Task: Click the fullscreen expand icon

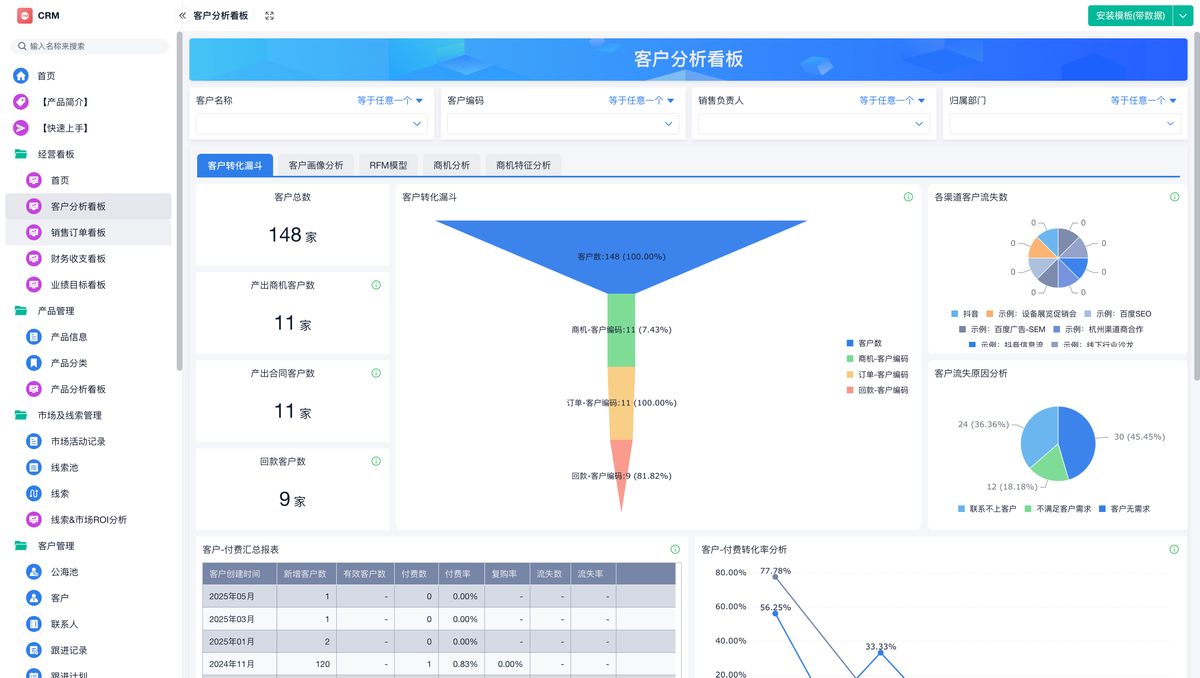Action: click(270, 16)
